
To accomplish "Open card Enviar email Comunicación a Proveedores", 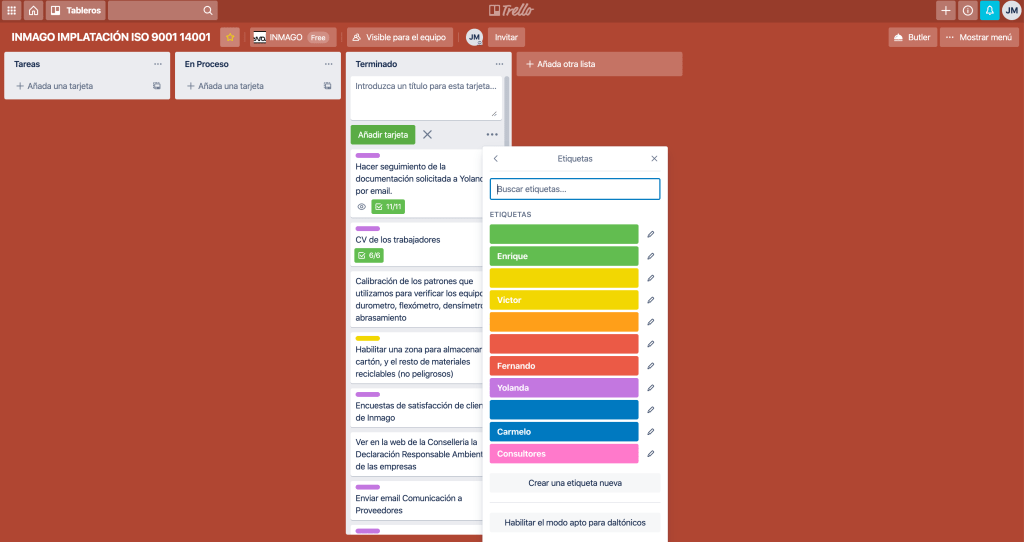I will point(416,500).
